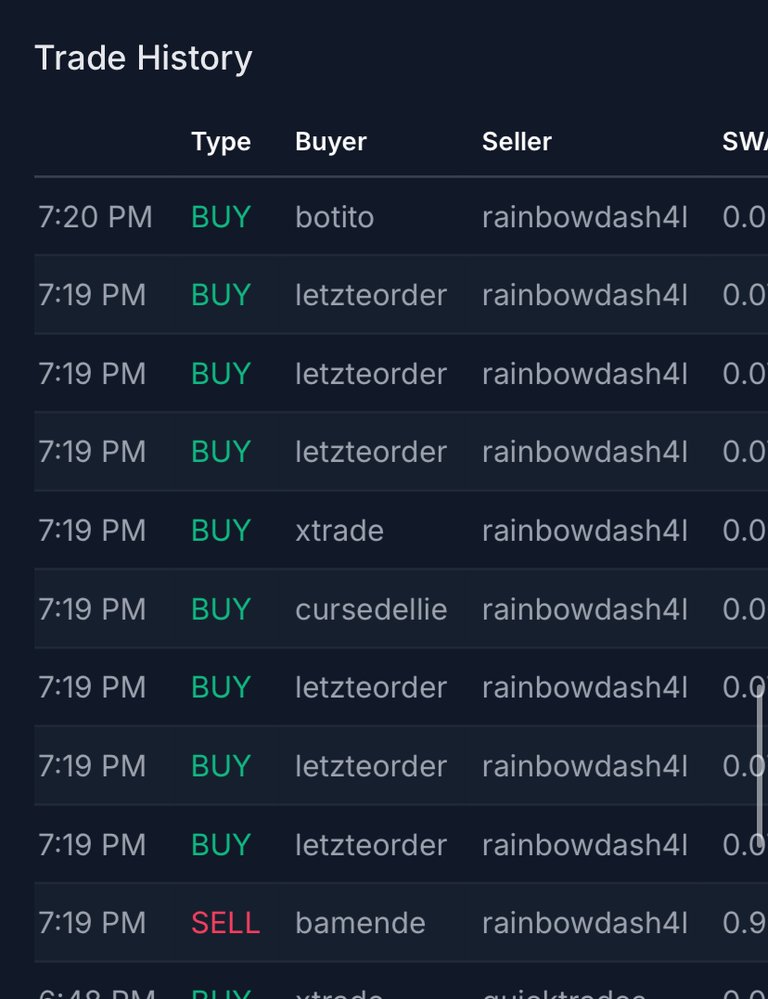768x999 pixels.
Task: Click the Seller column header
Action: coord(517,141)
